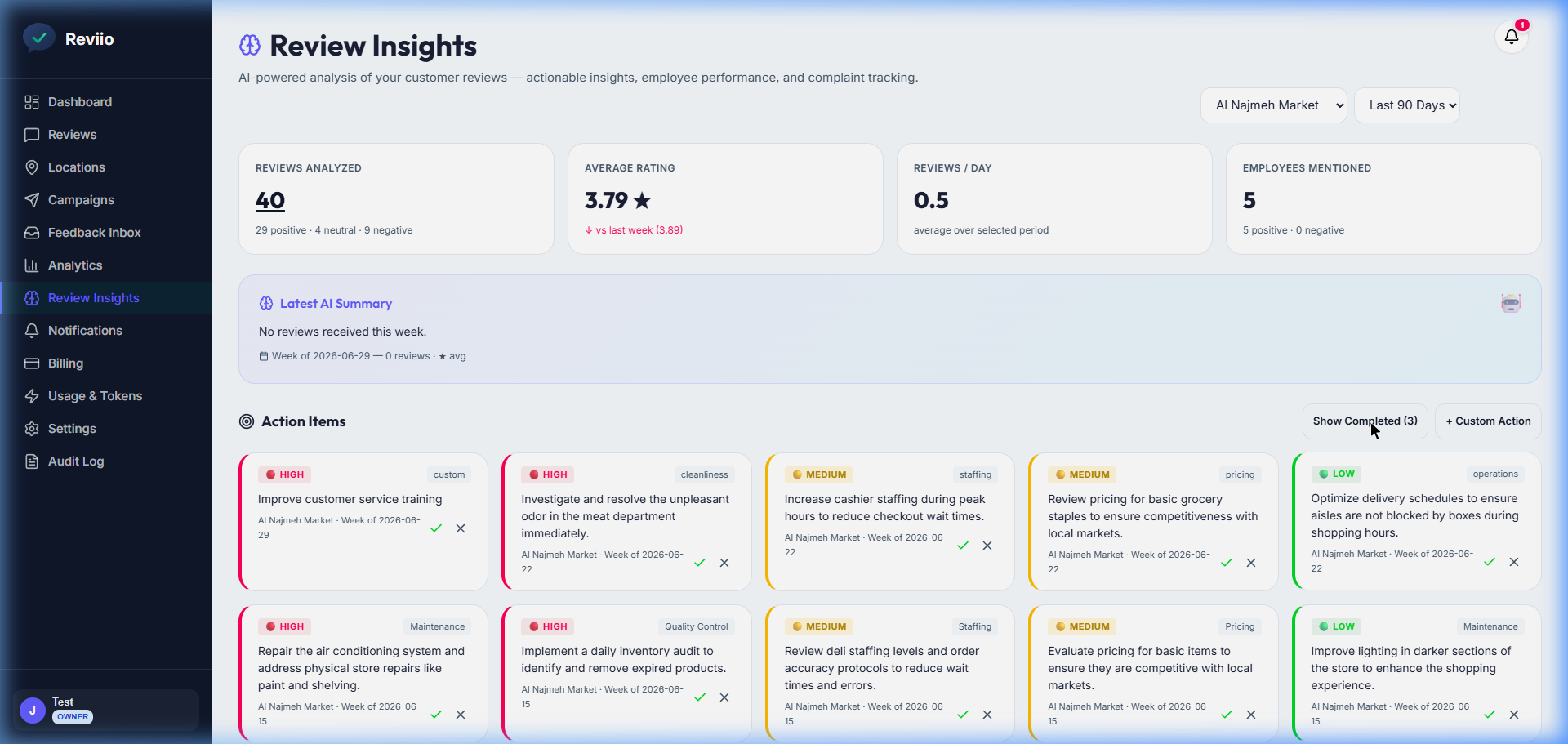
Task: Click Show Completed (3) button
Action: click(1365, 421)
